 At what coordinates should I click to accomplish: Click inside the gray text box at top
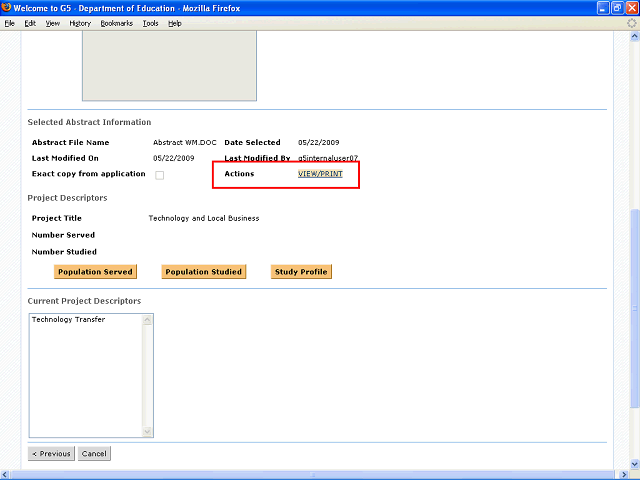tap(169, 65)
